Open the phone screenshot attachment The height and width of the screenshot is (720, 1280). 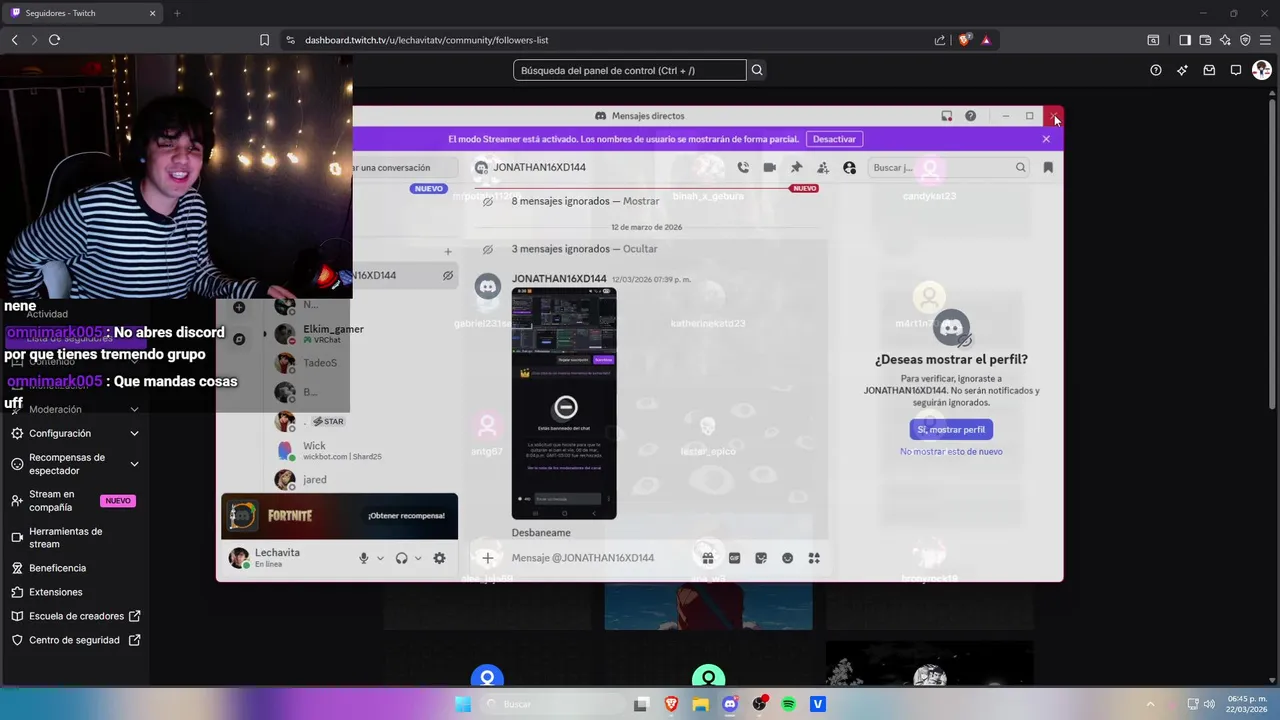click(564, 403)
